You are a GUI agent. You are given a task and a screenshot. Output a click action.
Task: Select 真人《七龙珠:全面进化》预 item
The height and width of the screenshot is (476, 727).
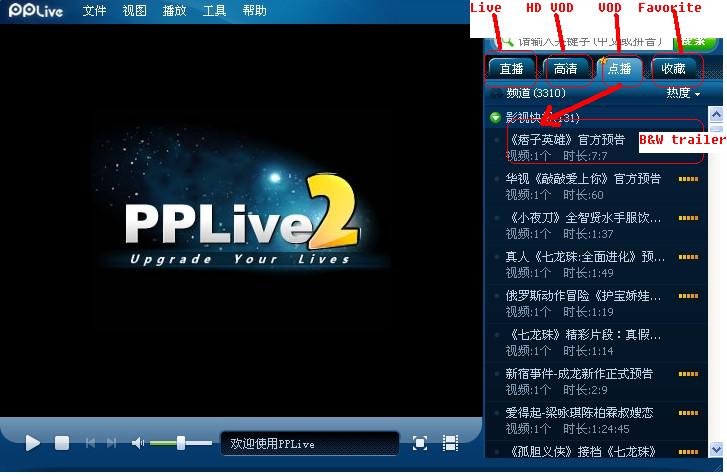[598, 264]
